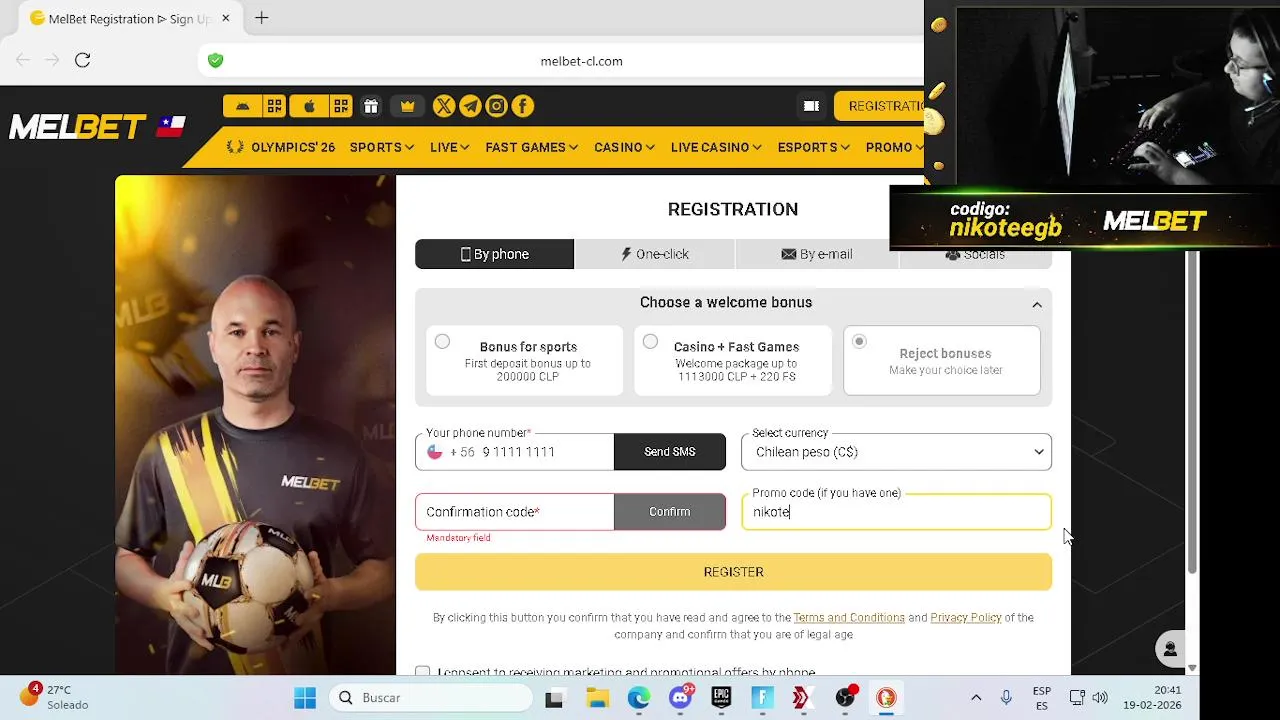Open the Terms and Conditions link
This screenshot has width=1280, height=720.
(849, 618)
